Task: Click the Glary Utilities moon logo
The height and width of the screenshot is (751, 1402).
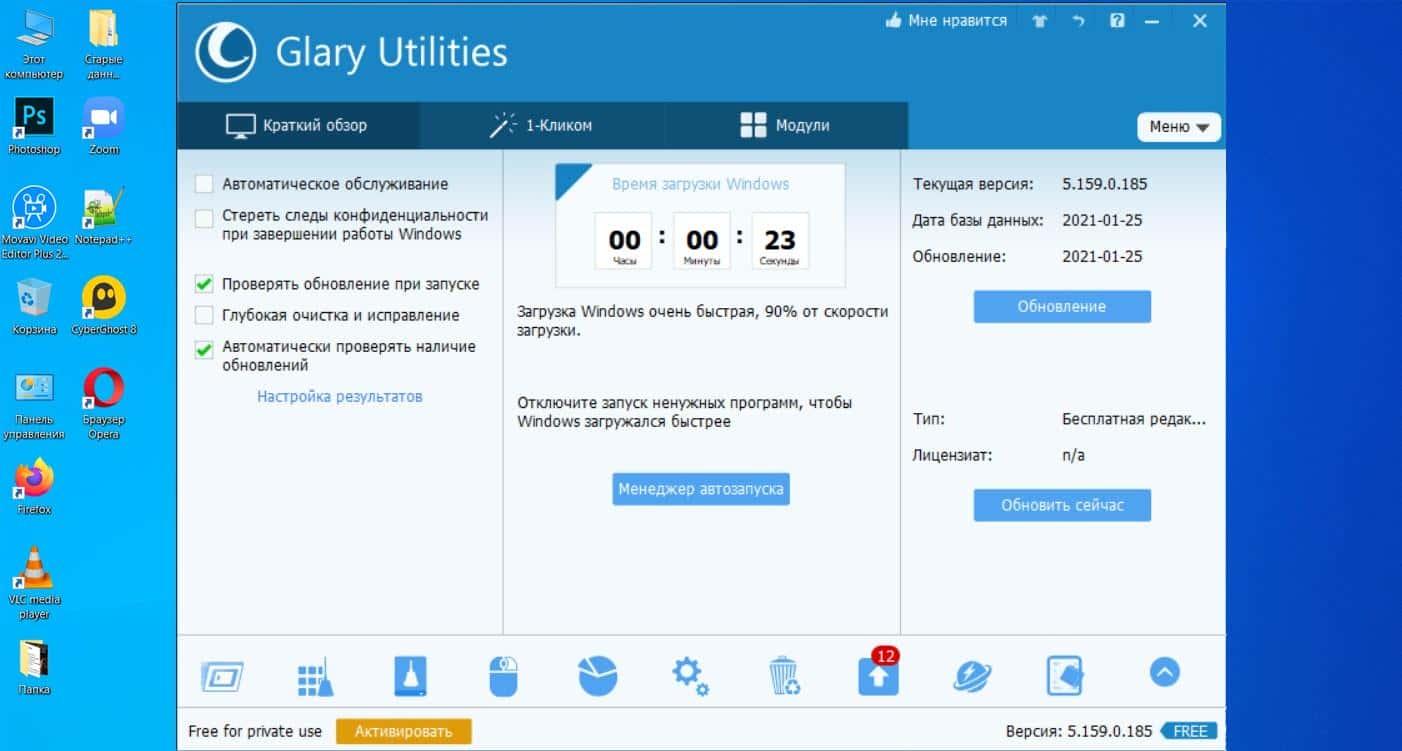Action: tap(225, 52)
